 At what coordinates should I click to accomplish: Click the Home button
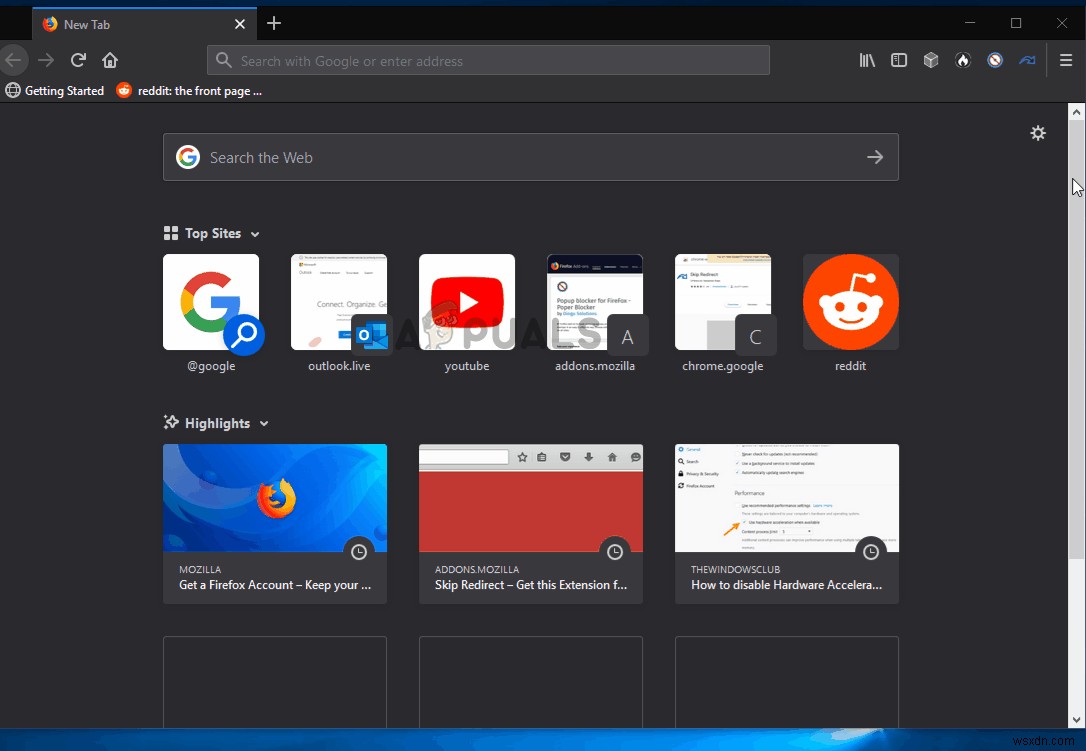(x=110, y=60)
